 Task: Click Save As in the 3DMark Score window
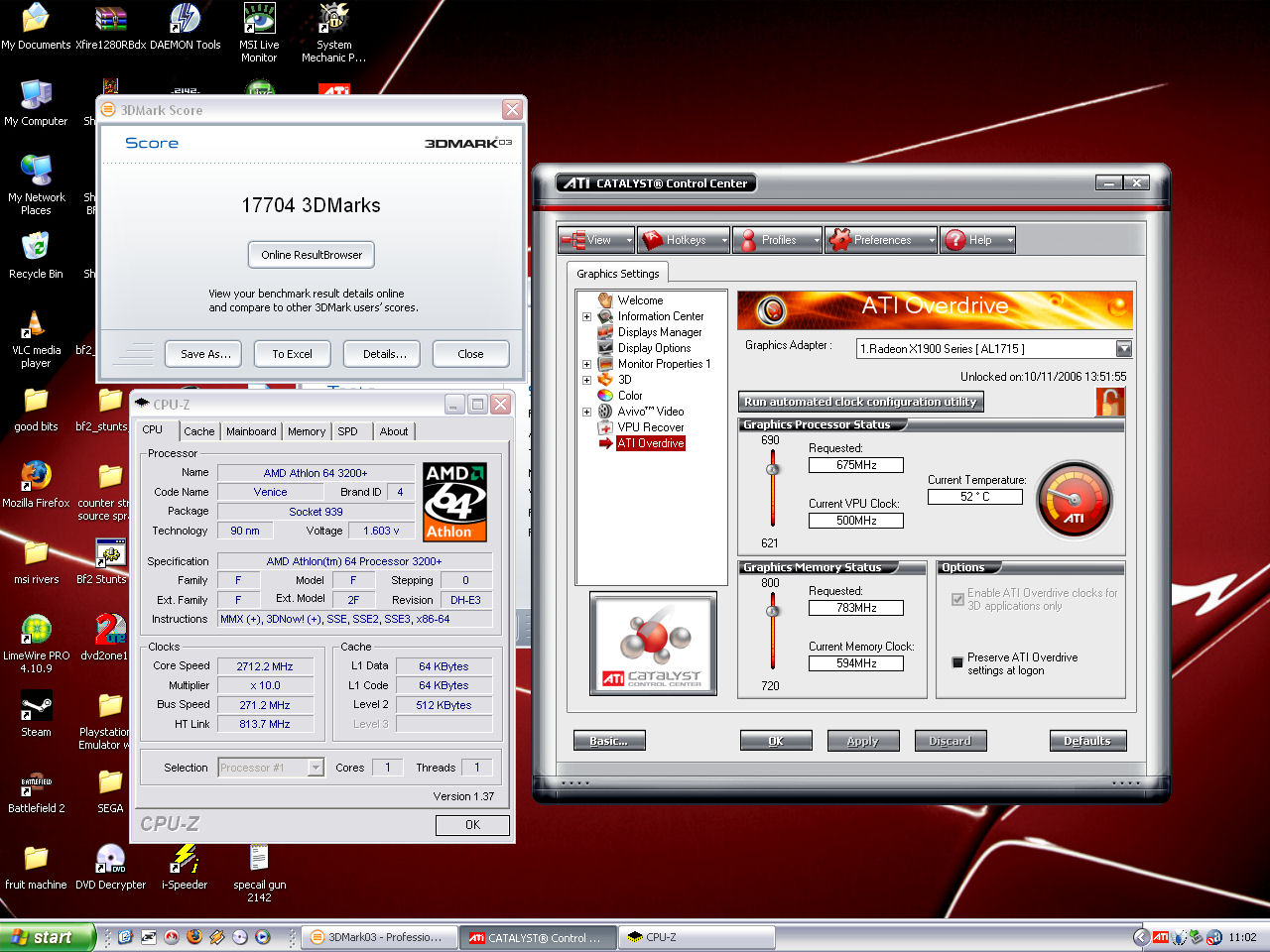tap(205, 354)
